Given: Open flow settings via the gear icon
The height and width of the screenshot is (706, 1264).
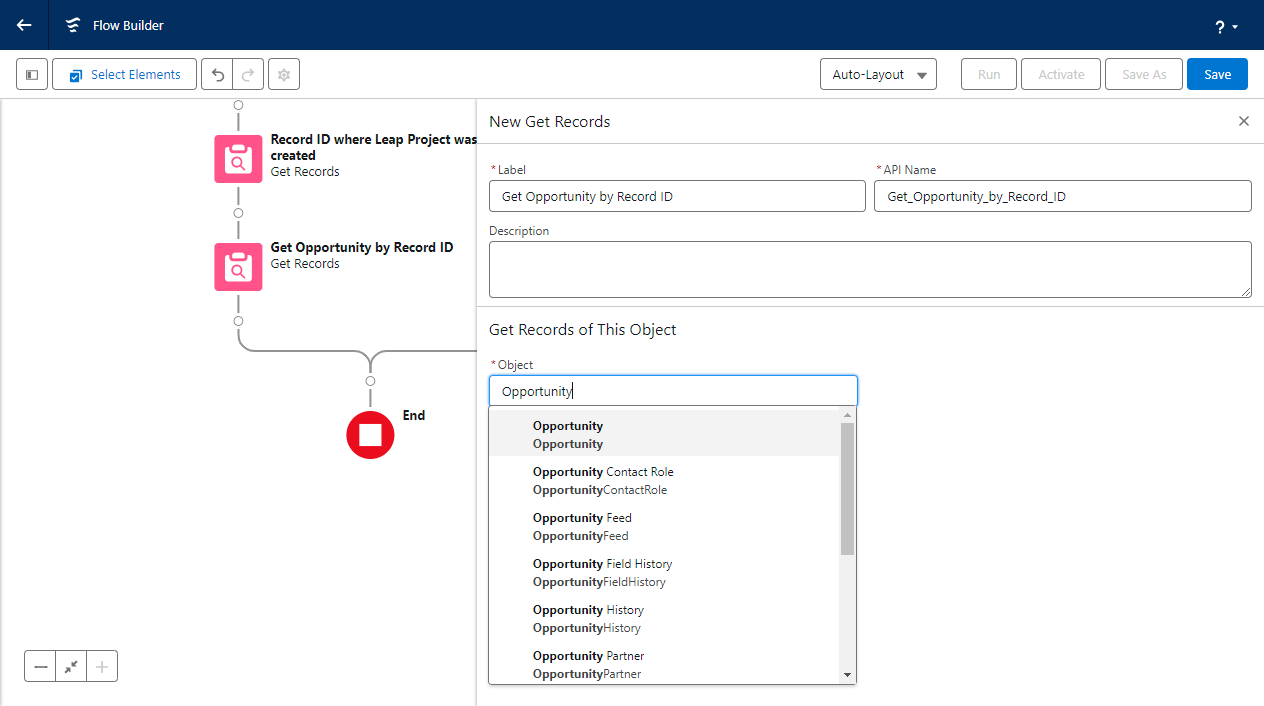Looking at the screenshot, I should click(x=283, y=74).
